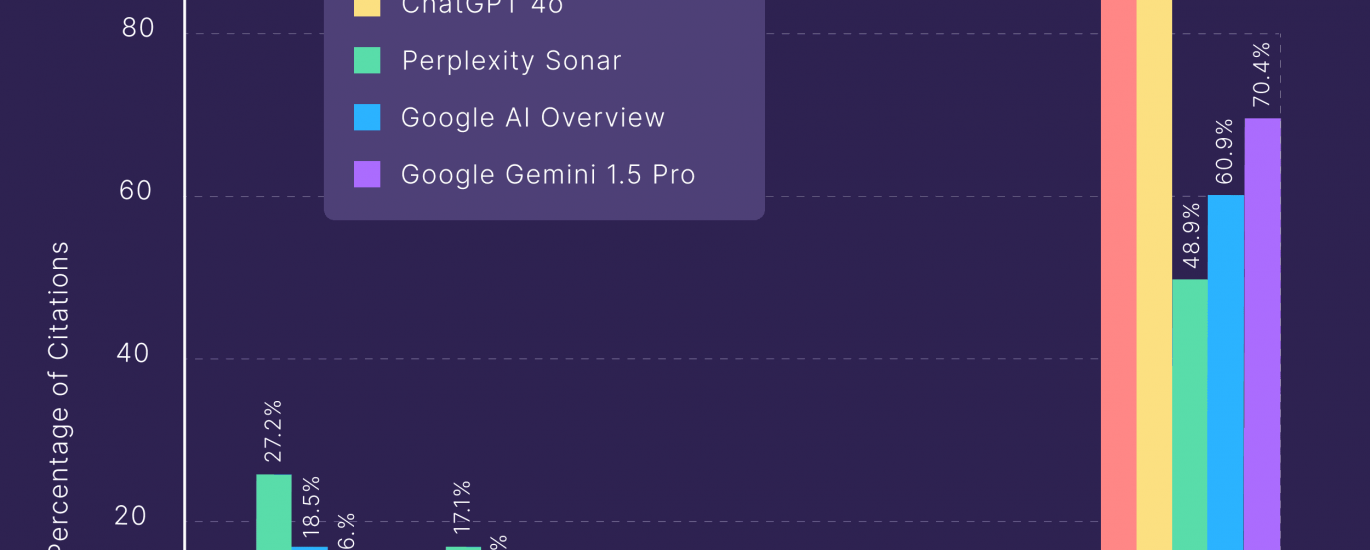Click the blue Google AI Overview legend swatch
The image size is (1370, 550).
point(367,117)
